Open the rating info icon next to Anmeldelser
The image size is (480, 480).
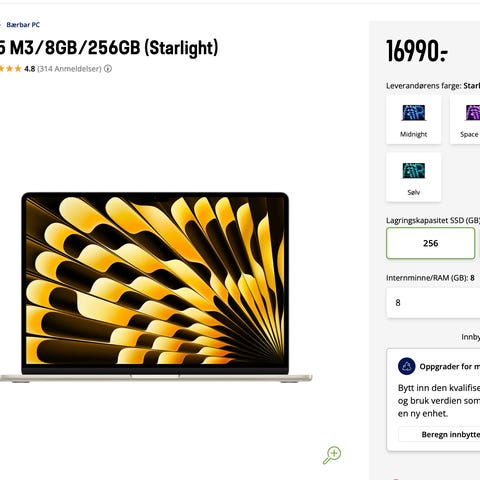(x=108, y=69)
